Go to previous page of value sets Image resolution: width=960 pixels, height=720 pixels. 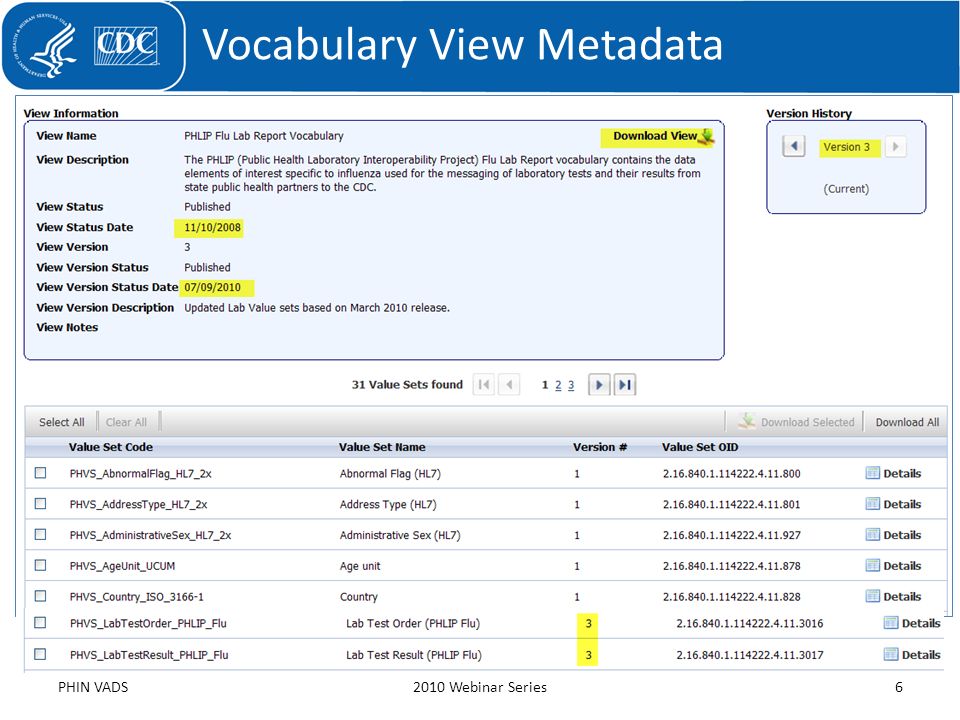point(509,385)
